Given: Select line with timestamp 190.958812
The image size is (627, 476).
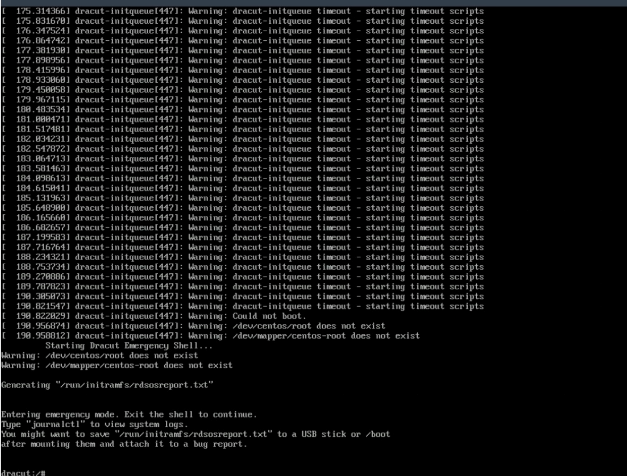Looking at the screenshot, I should 211,336.
